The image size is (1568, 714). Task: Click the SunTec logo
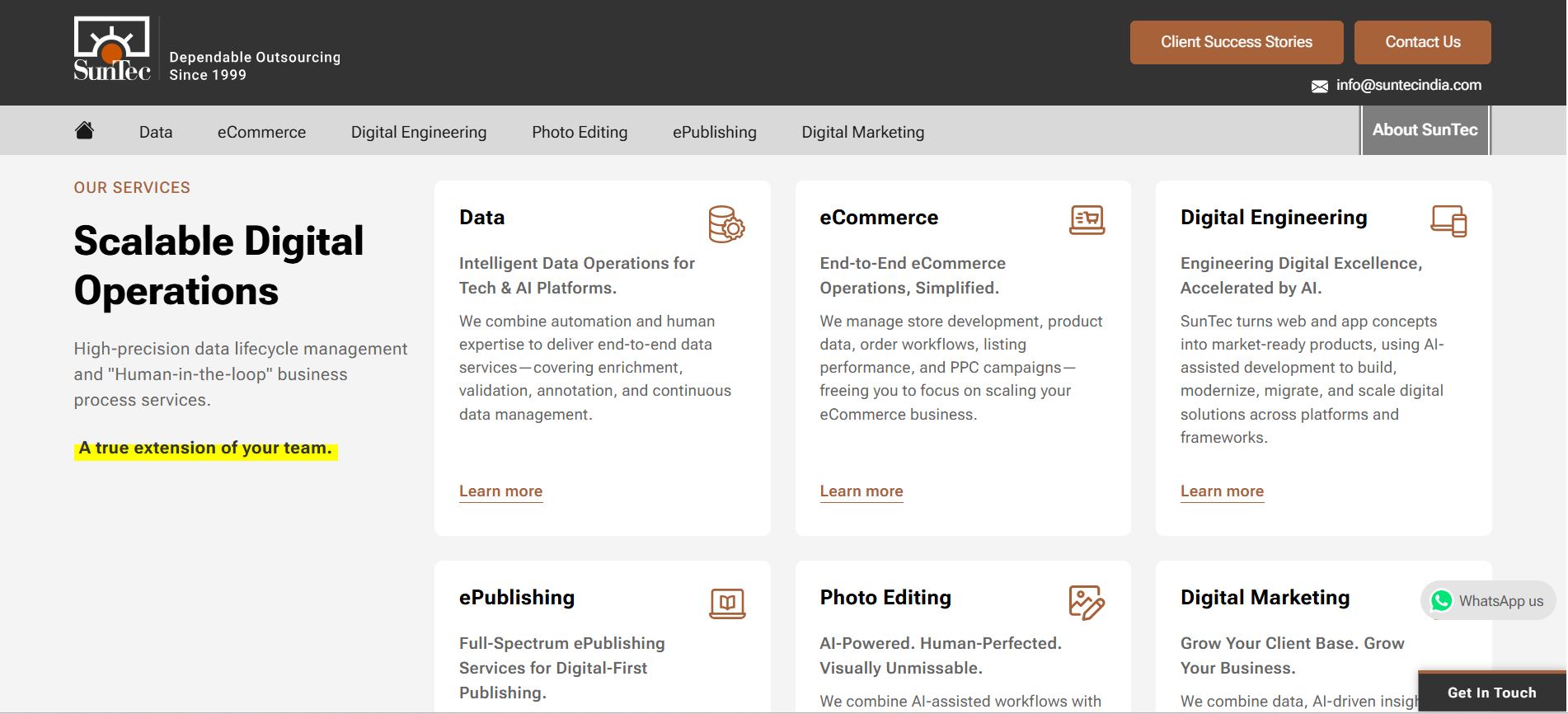click(x=112, y=49)
